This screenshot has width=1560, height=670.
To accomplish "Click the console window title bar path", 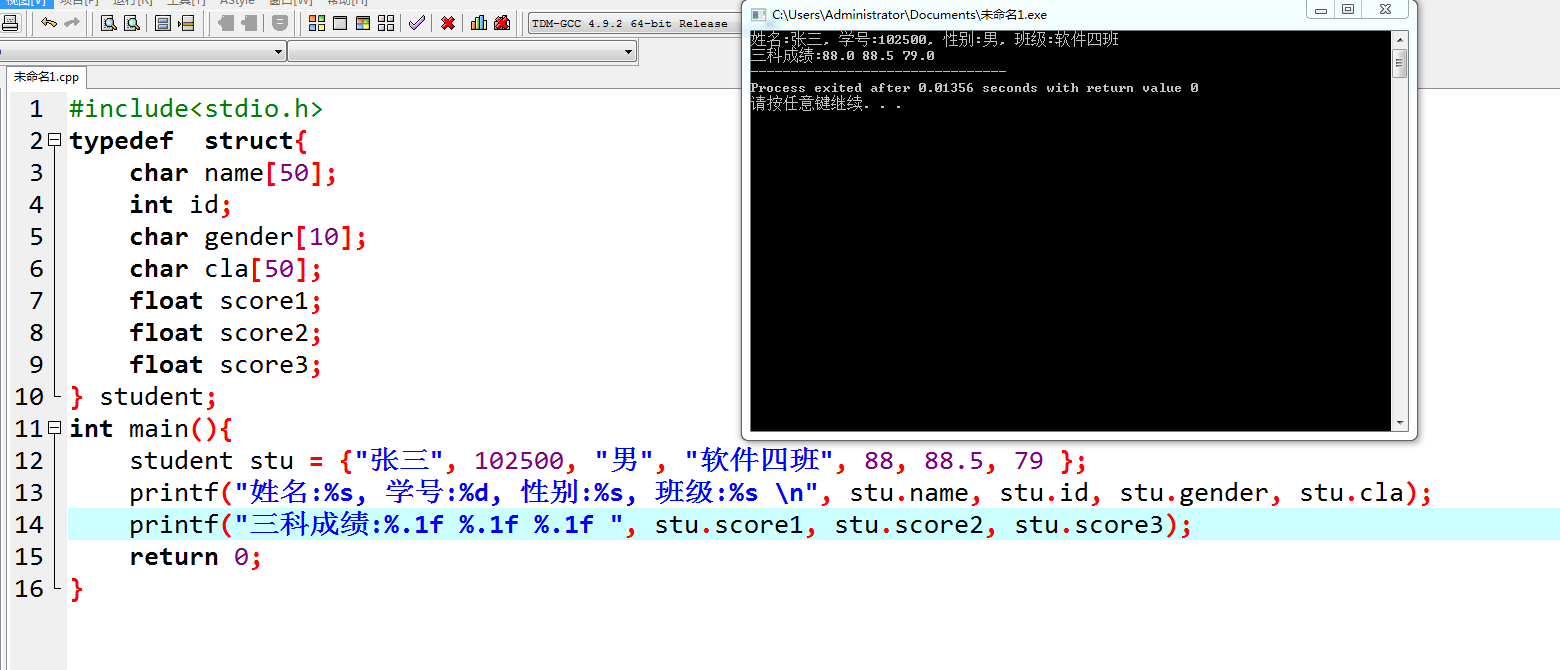I will tap(910, 15).
